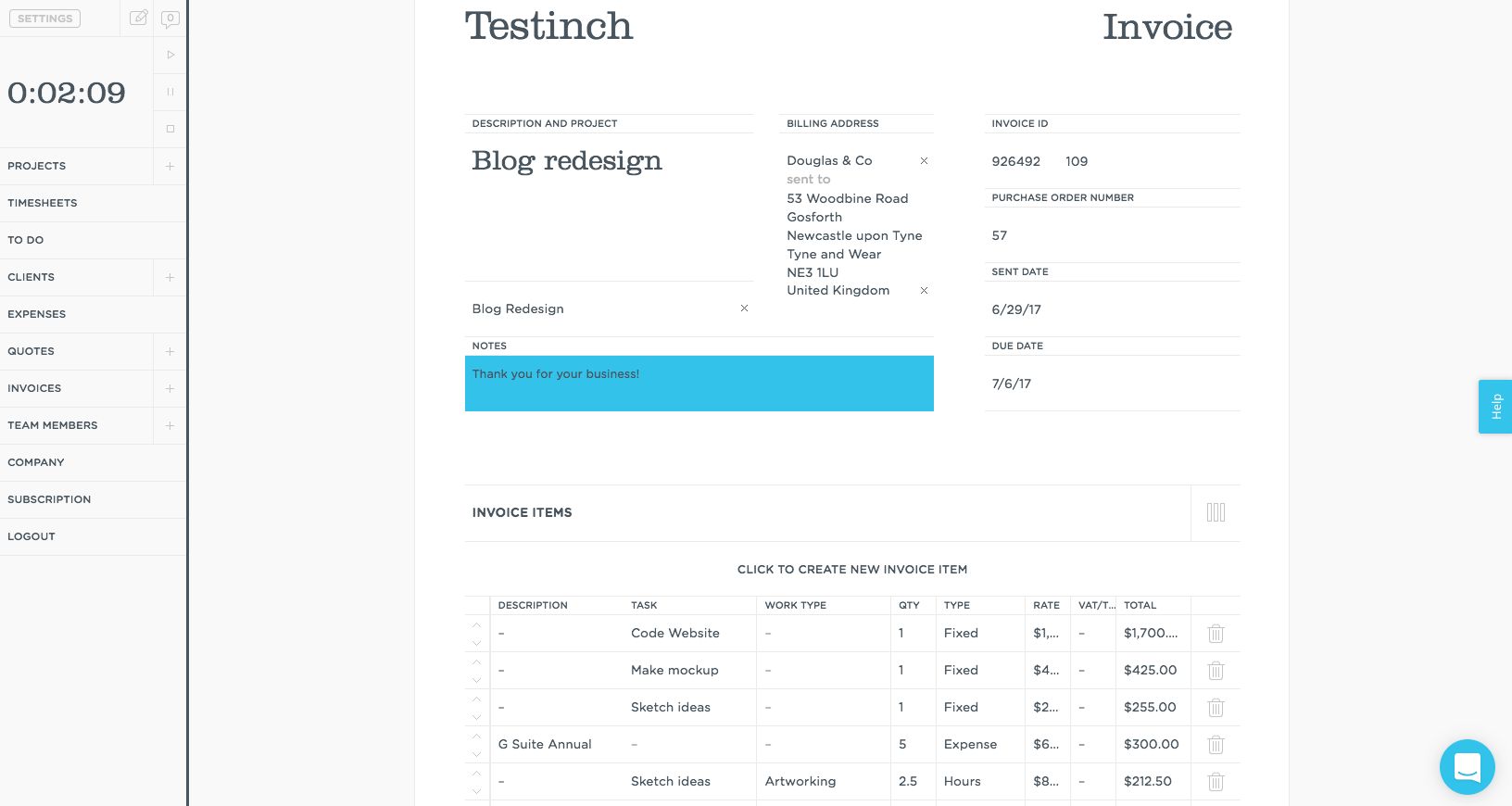Move Code Website item down
Image resolution: width=1512 pixels, height=806 pixels.
pyautogui.click(x=477, y=642)
